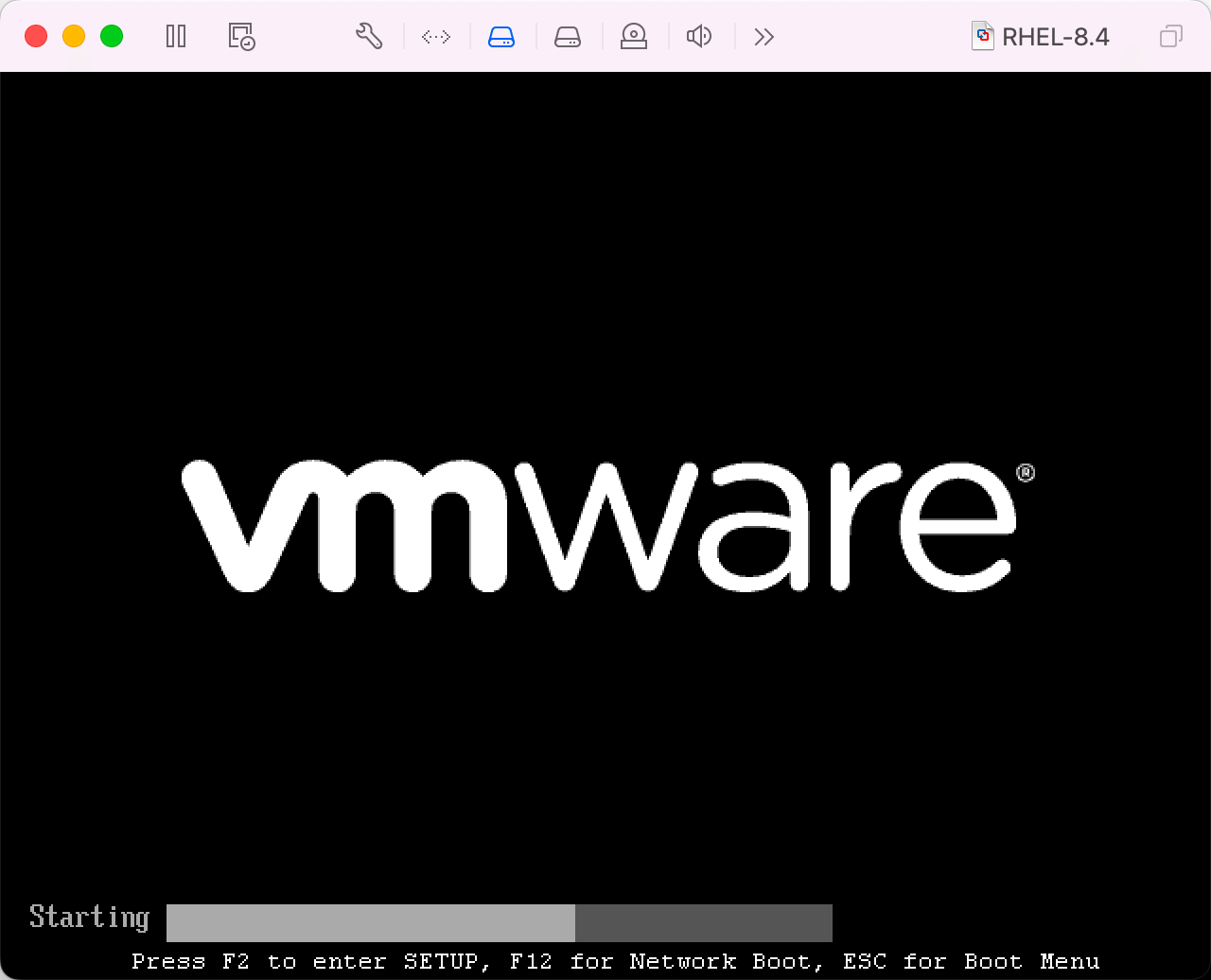Click the RHEL-8.4 document proxy icon
The image size is (1211, 980).
click(983, 37)
